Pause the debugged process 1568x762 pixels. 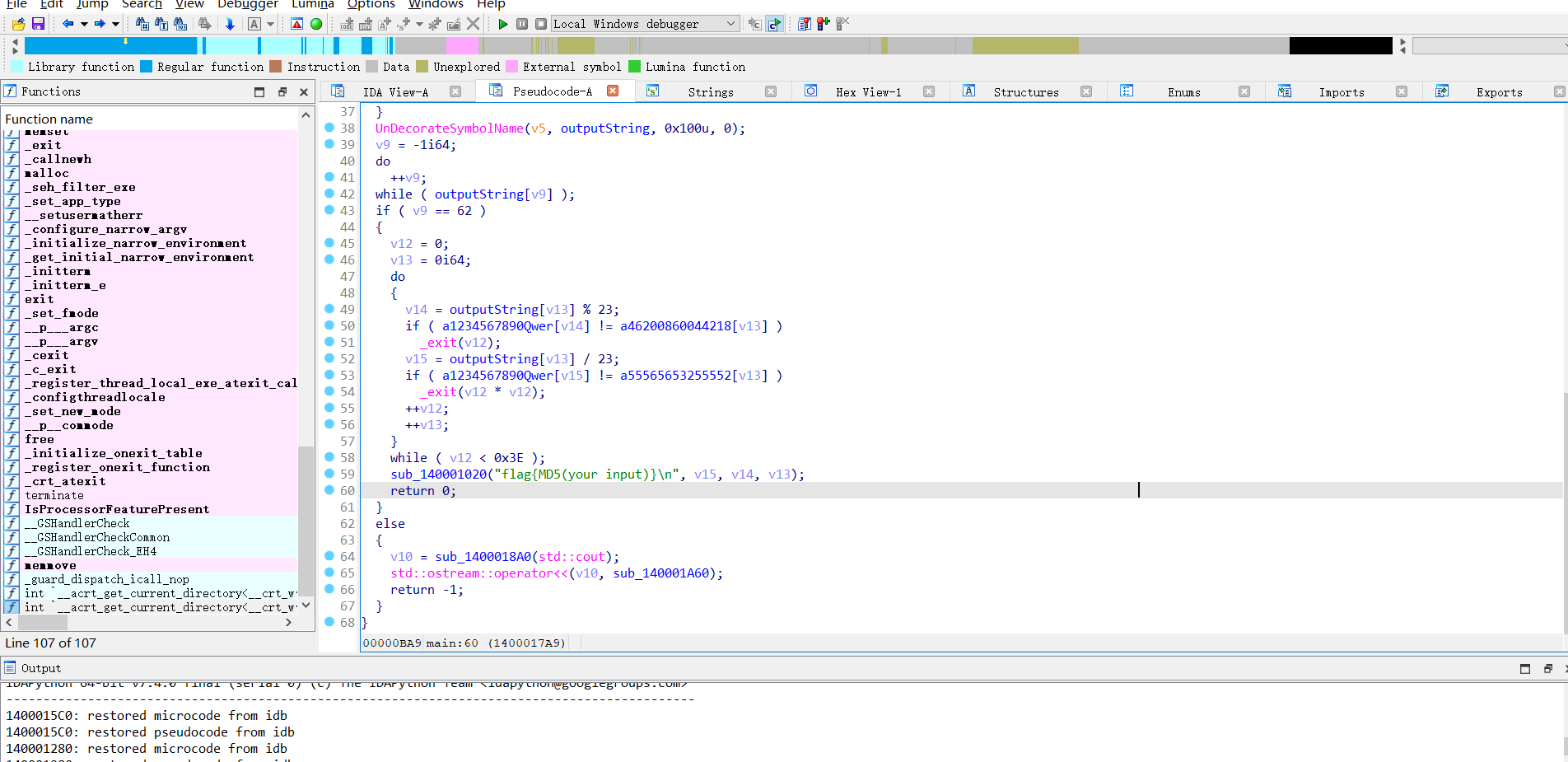coord(522,25)
